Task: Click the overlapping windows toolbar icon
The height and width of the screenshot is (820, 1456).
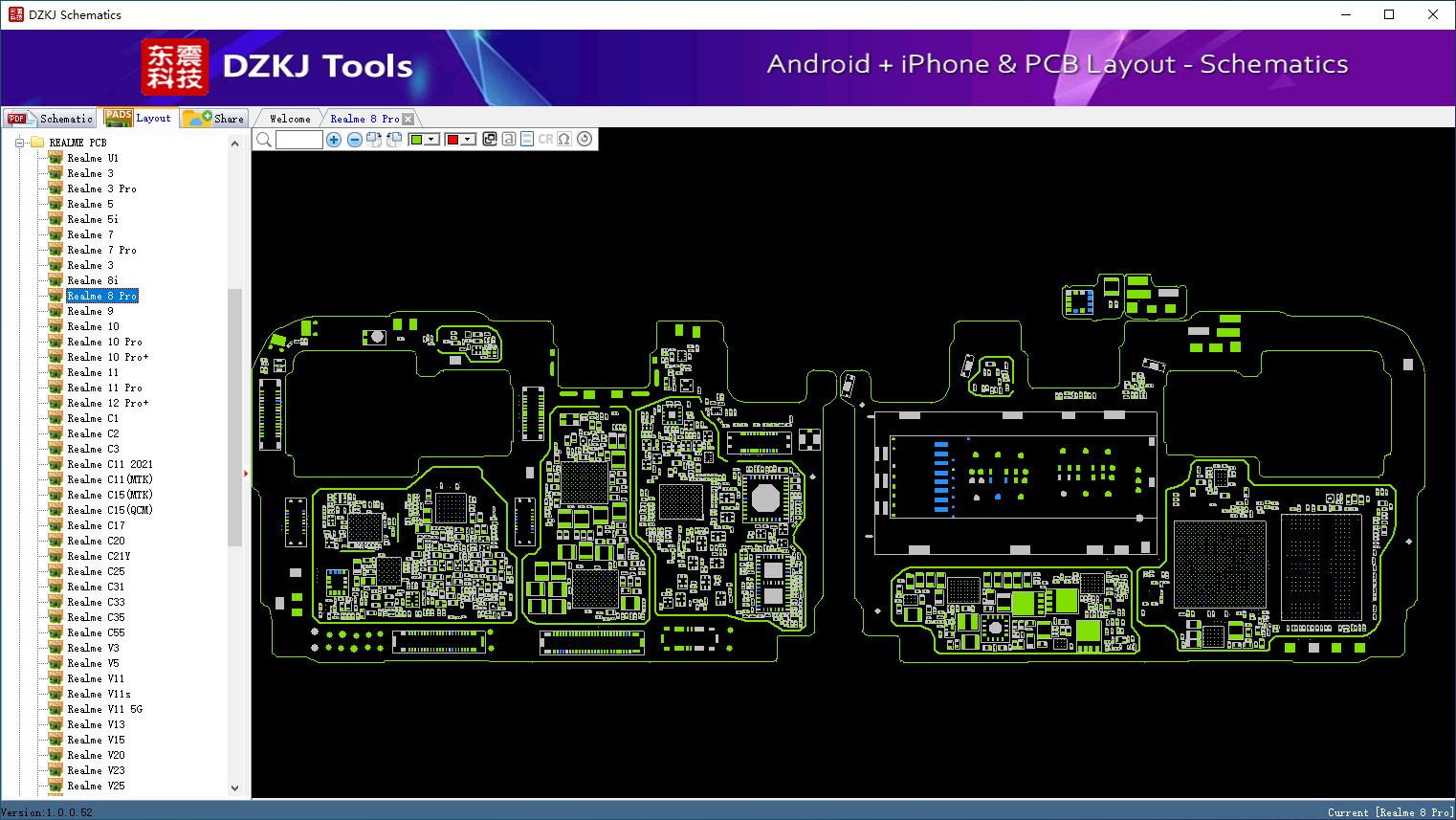Action: (x=490, y=139)
